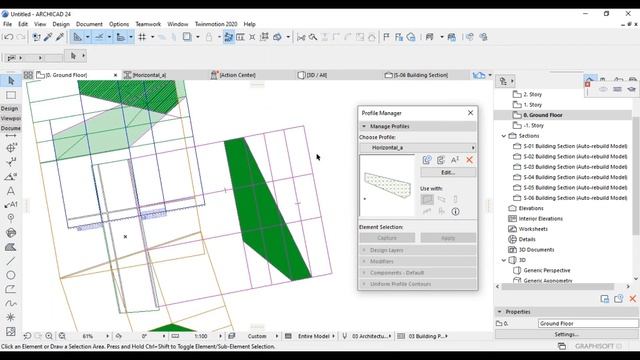Select S-03 Building Section in Navigator

(576, 167)
